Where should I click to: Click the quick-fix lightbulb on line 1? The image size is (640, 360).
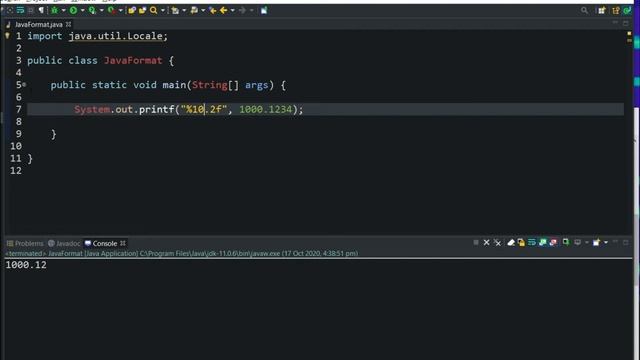pyautogui.click(x=7, y=36)
